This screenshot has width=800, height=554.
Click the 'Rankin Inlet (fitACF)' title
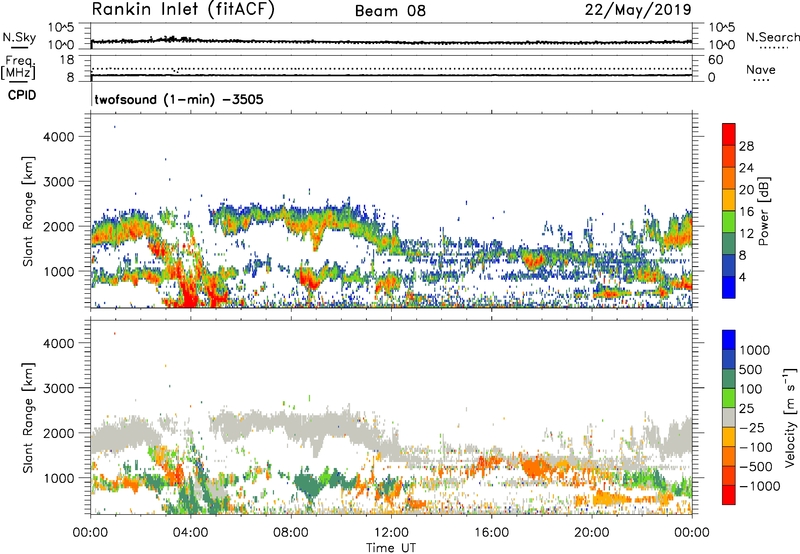pos(183,10)
